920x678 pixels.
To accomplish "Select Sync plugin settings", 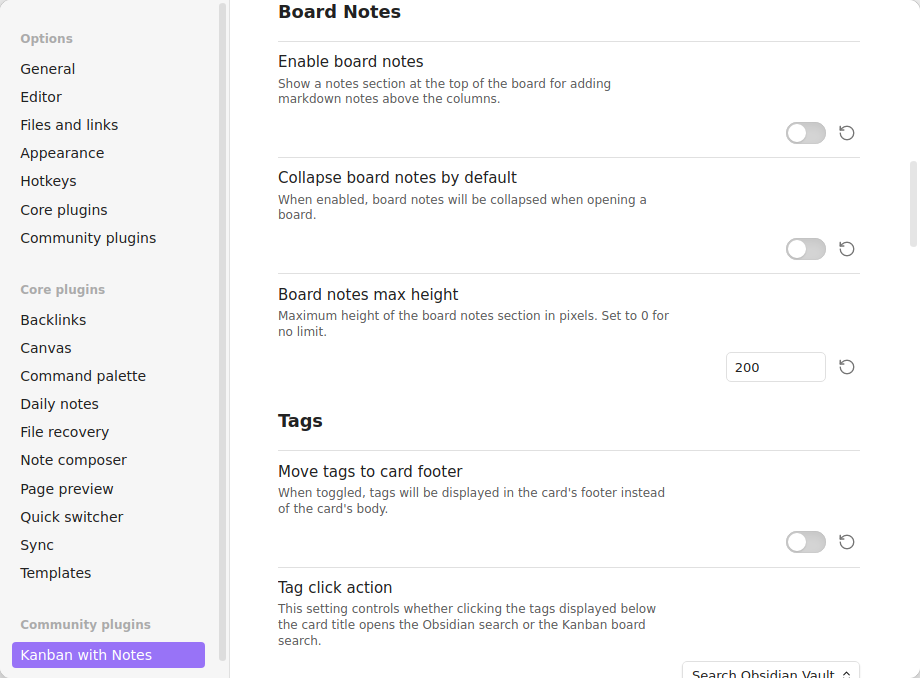I will pyautogui.click(x=109, y=545).
